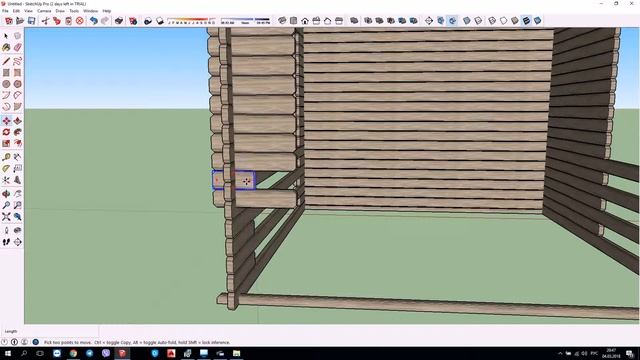This screenshot has height=360, width=640.
Task: Activate the Pan hand tool
Action: click(18, 194)
